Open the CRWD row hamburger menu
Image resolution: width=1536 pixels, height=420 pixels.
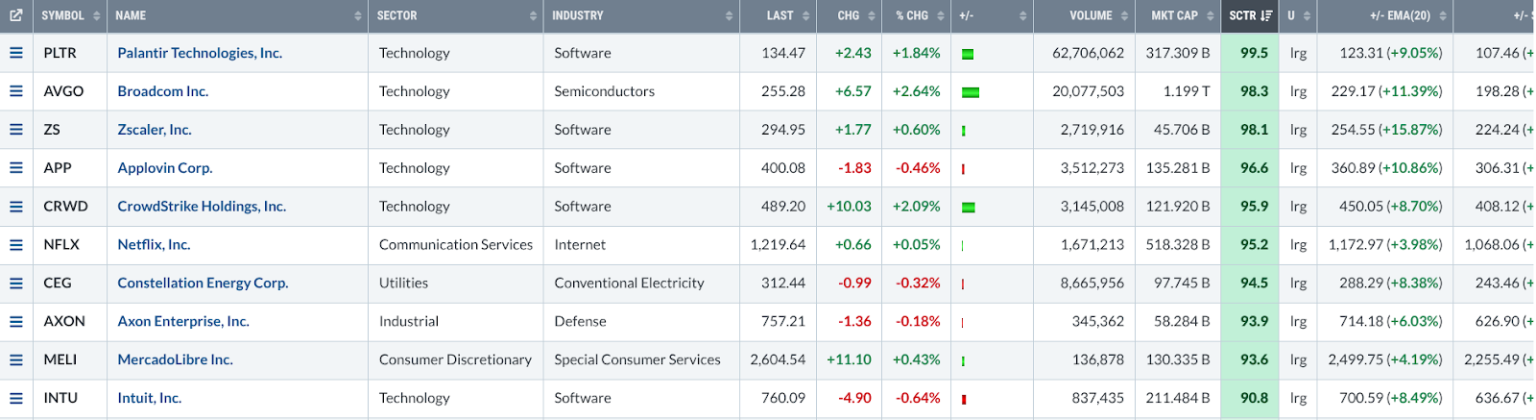tap(16, 206)
